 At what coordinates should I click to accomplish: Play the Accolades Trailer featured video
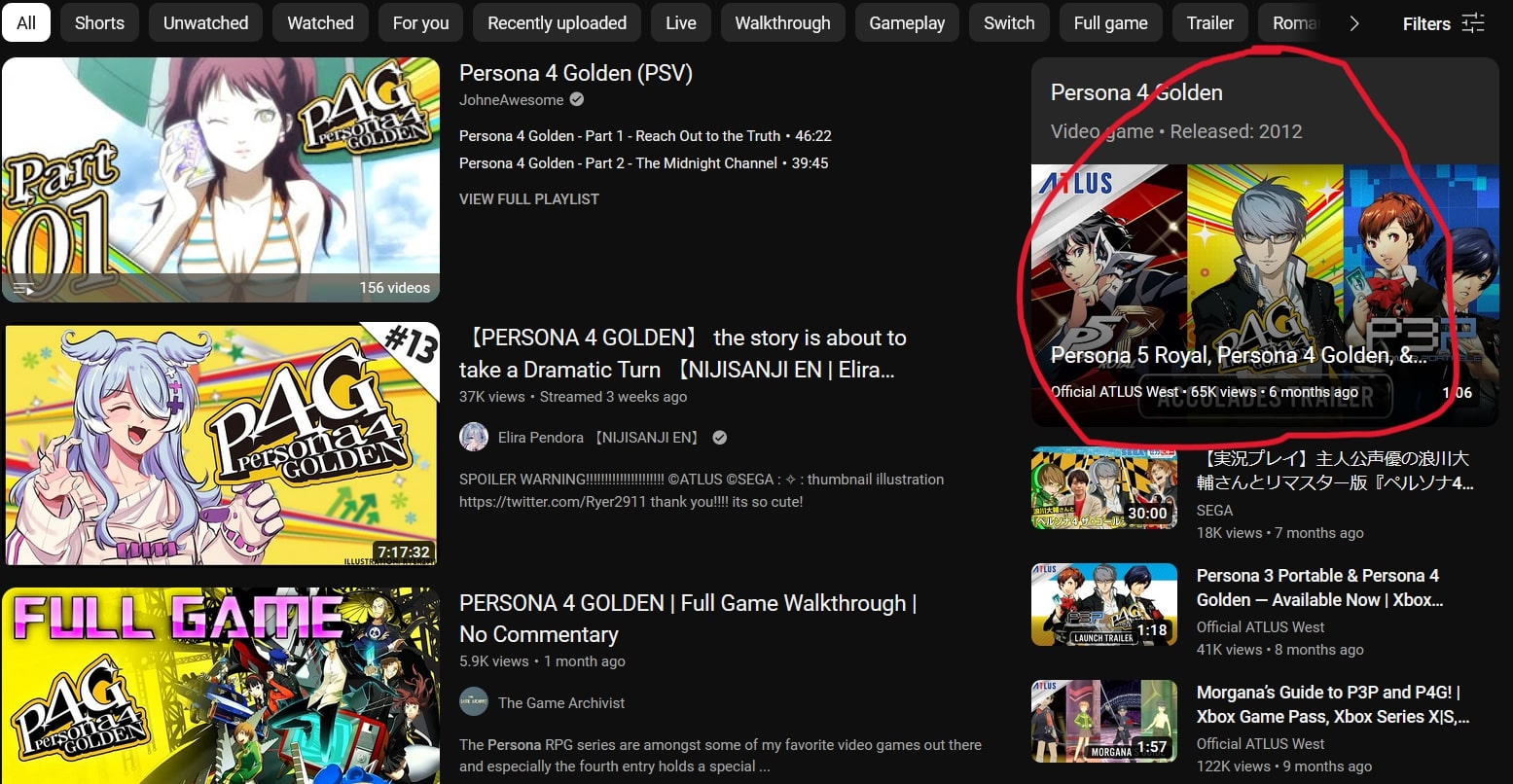(x=1265, y=295)
